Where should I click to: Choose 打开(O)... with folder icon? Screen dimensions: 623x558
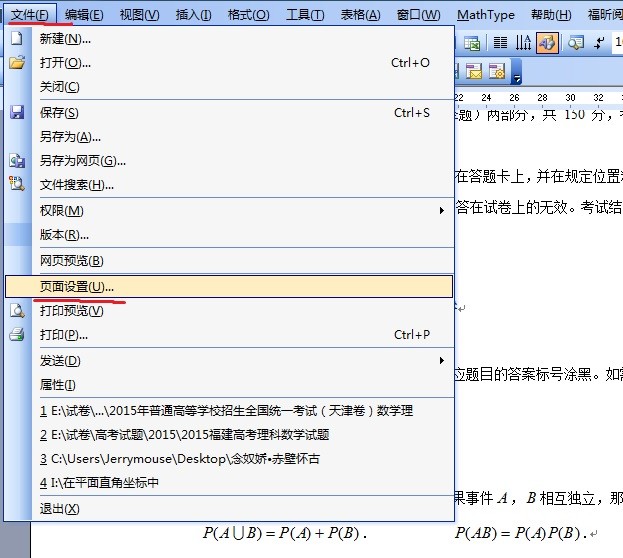[229, 63]
